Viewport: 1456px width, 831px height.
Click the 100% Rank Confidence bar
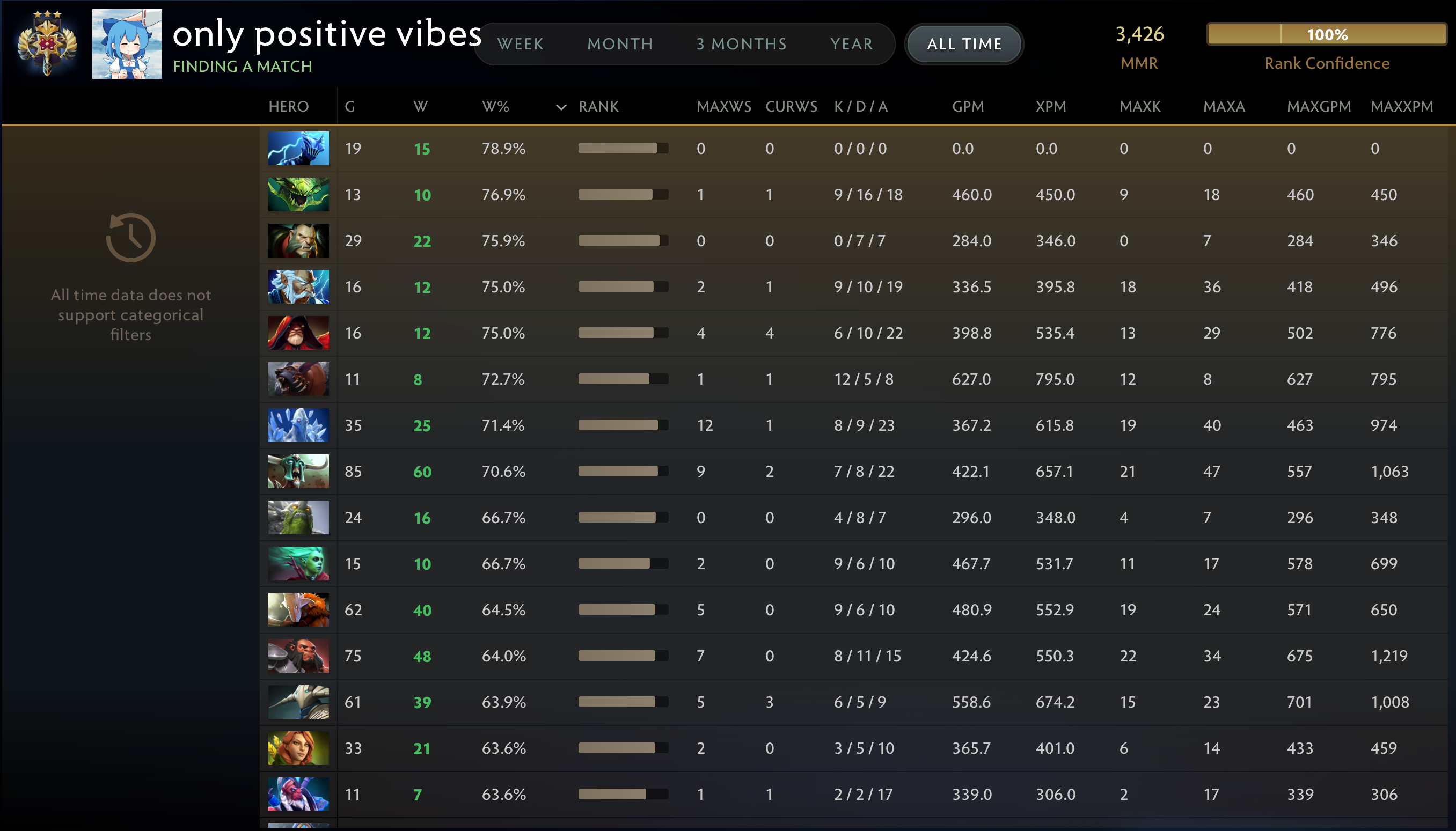tap(1326, 34)
